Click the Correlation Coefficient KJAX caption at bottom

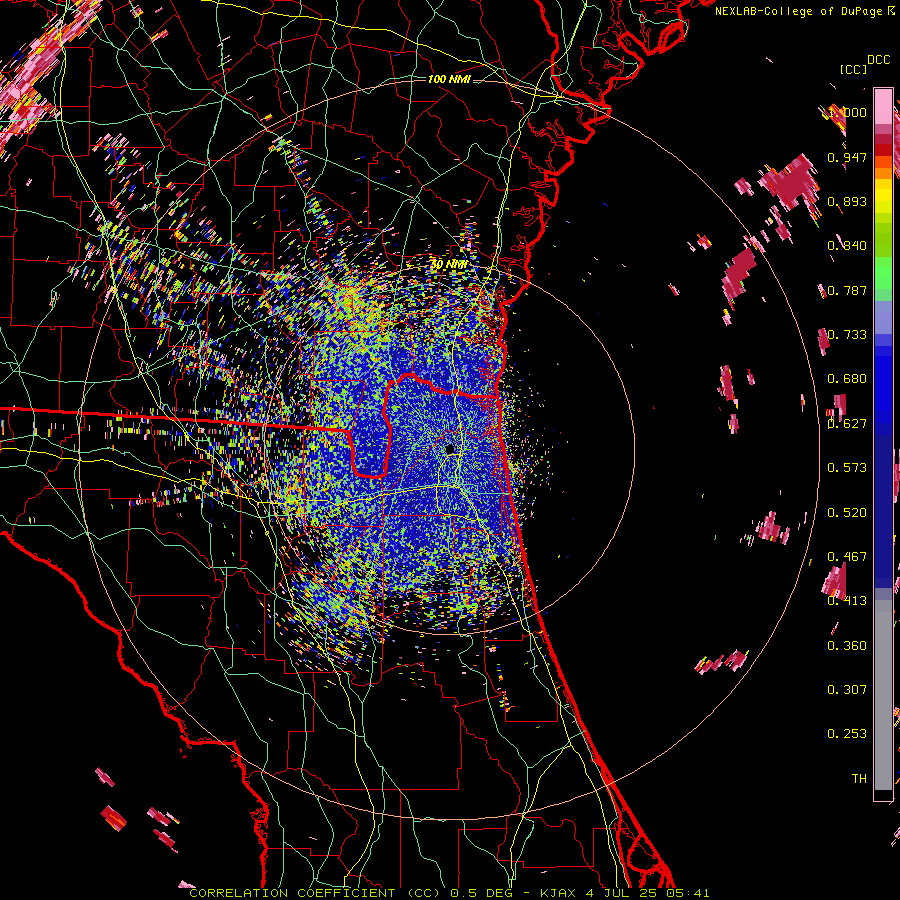click(449, 893)
